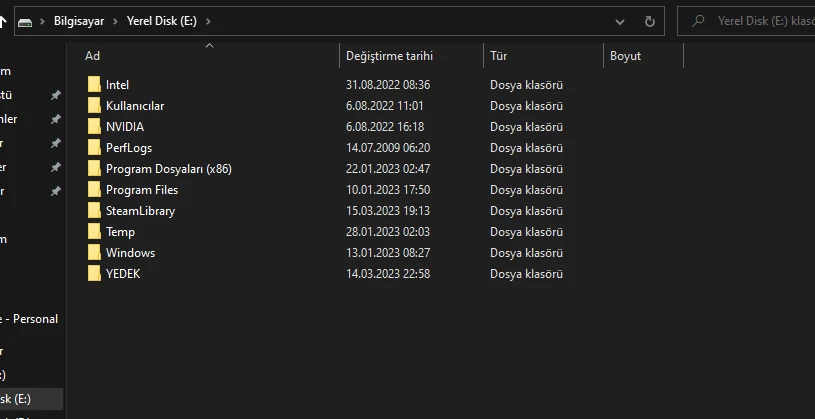Open the Personal entry in the sidebar
Viewport: 815px width, 419px height.
coord(29,319)
